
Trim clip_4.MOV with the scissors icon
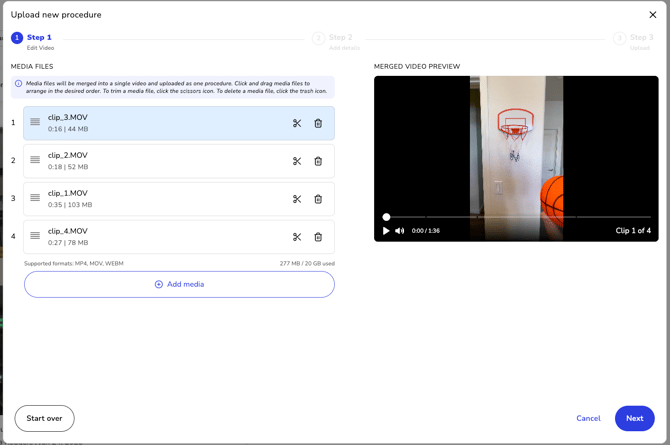pyautogui.click(x=297, y=237)
